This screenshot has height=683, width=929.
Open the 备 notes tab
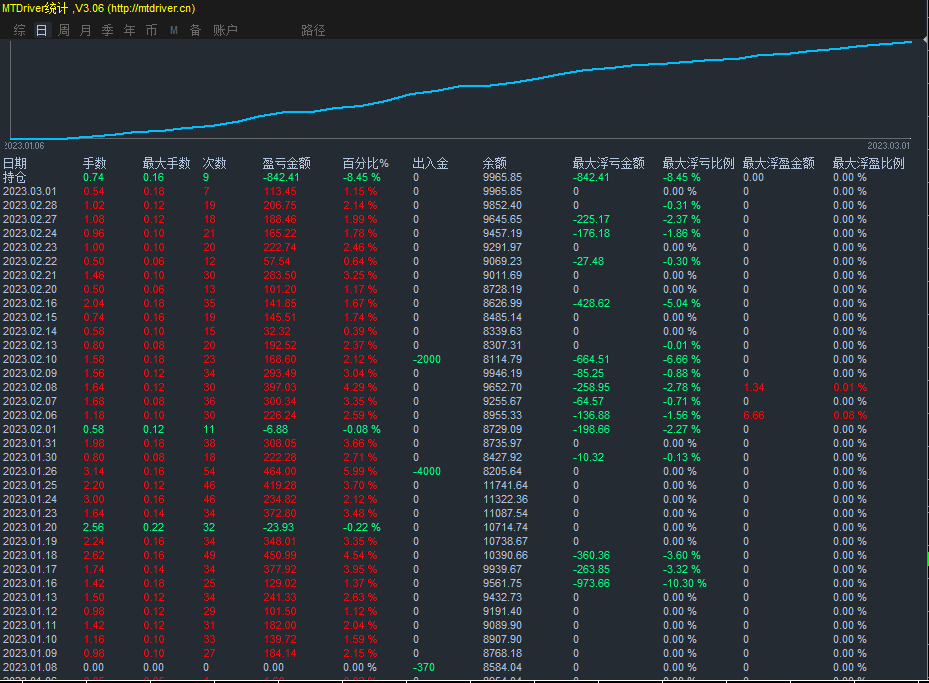click(x=196, y=30)
